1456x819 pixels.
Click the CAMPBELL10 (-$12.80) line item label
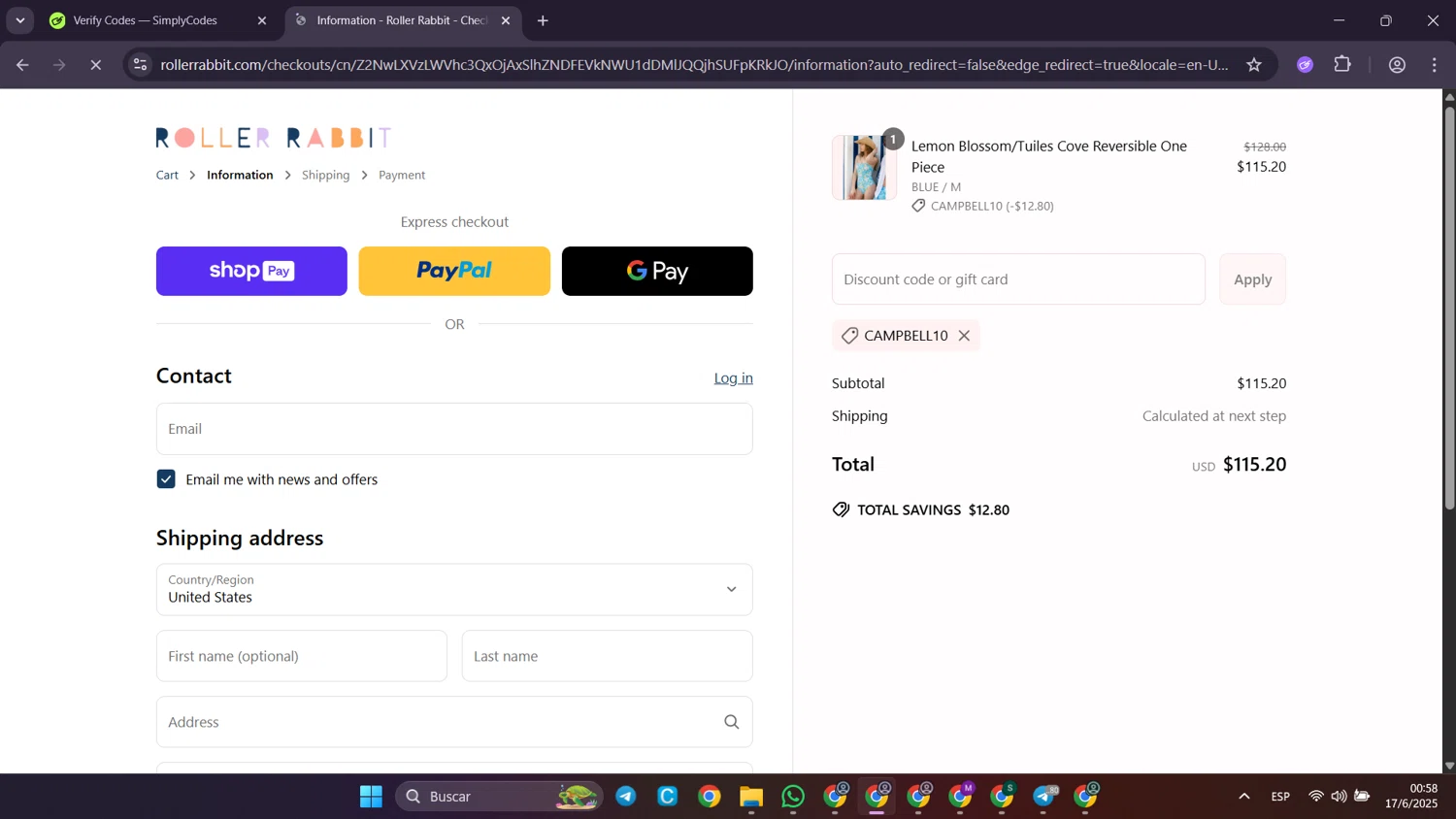992,206
